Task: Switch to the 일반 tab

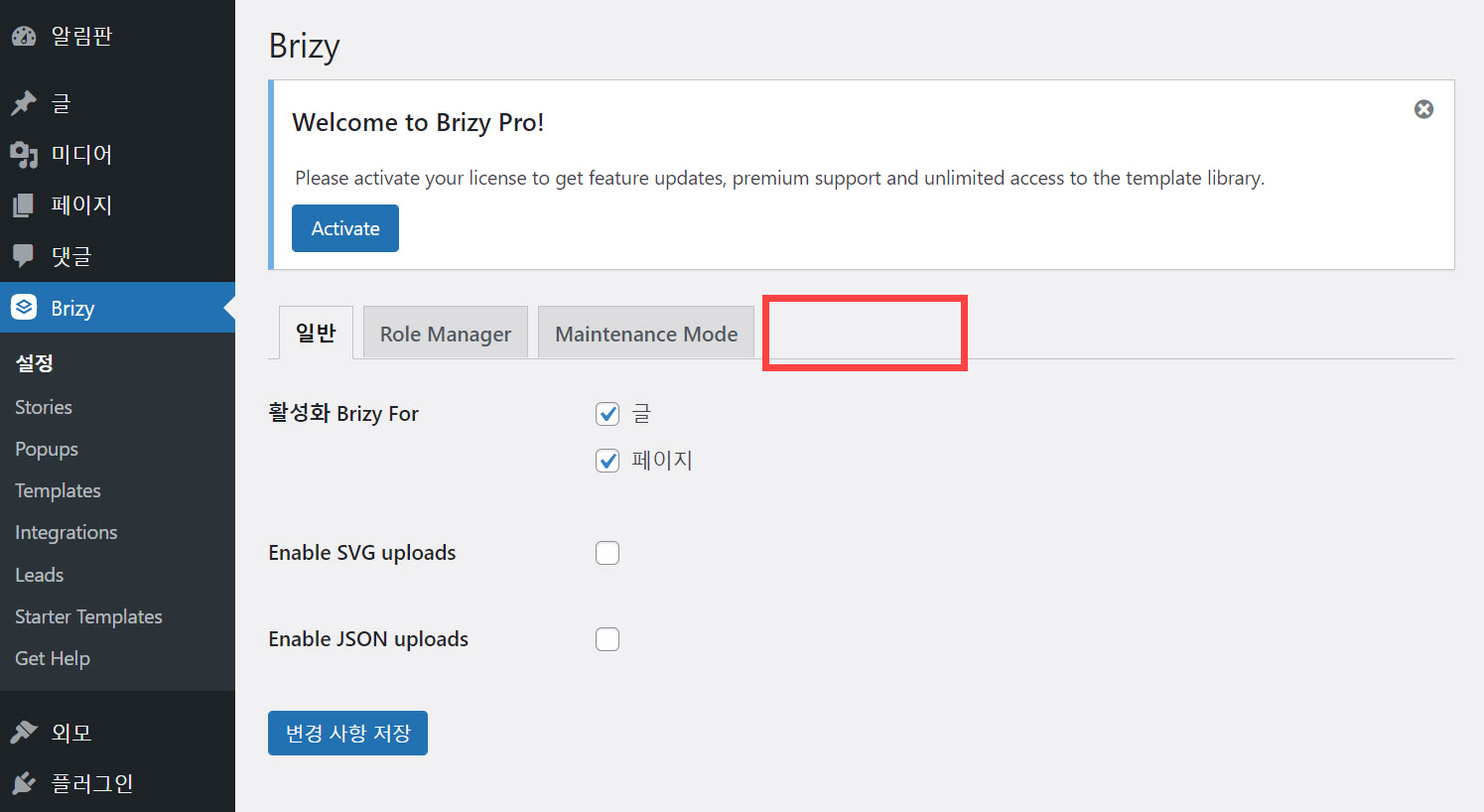Action: (316, 333)
